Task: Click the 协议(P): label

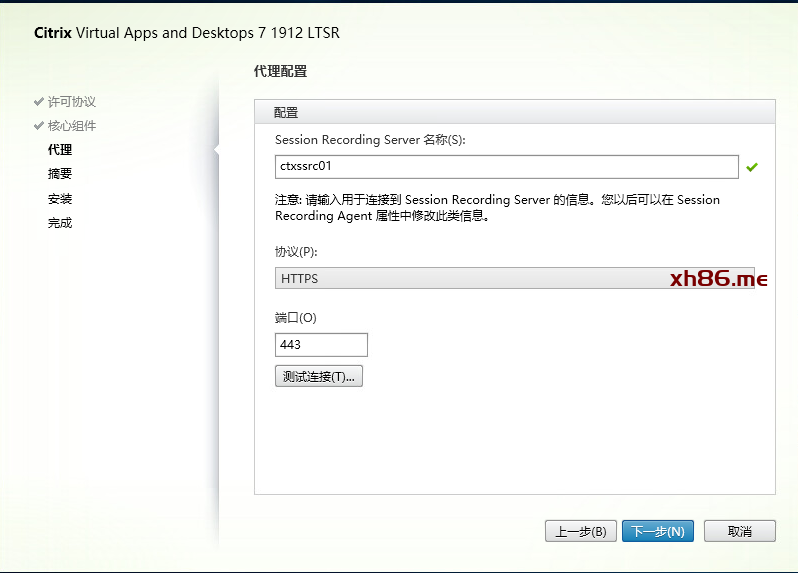Action: [x=296, y=251]
